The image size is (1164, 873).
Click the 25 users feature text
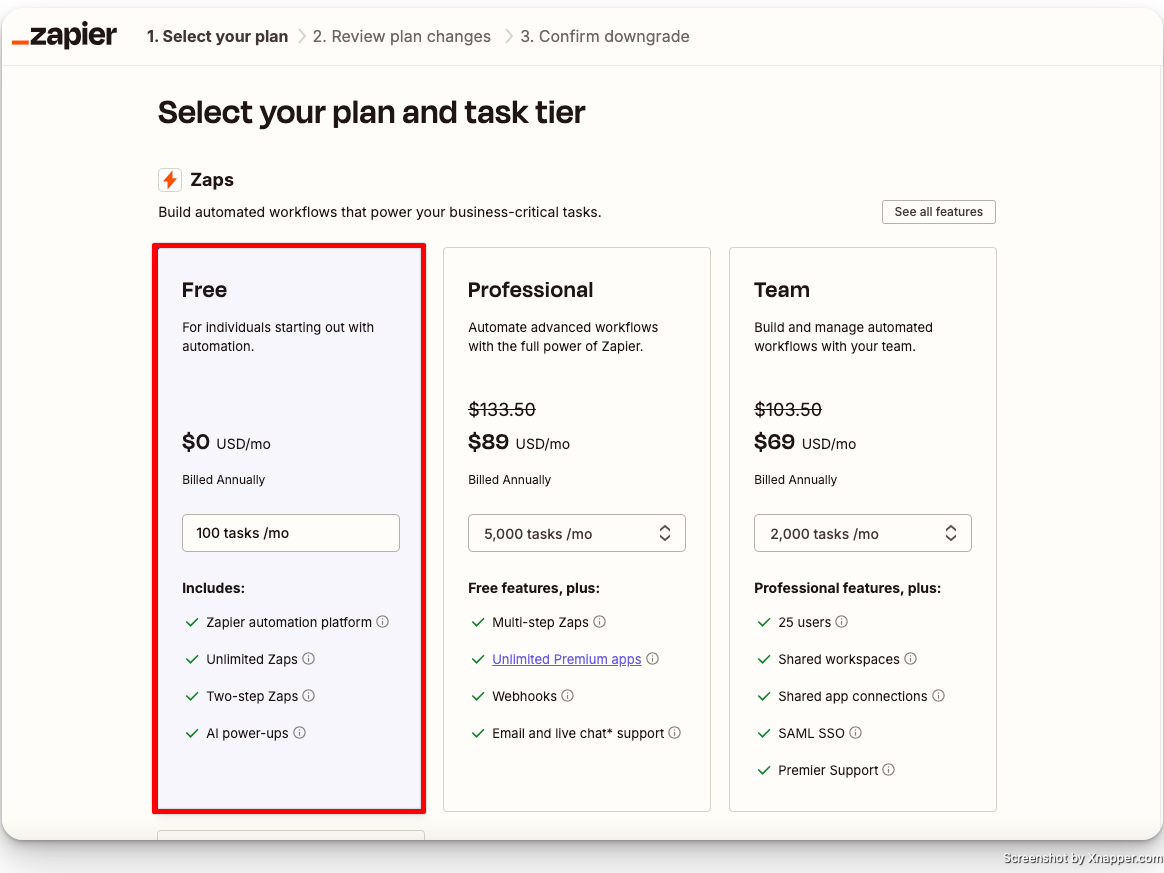click(805, 622)
